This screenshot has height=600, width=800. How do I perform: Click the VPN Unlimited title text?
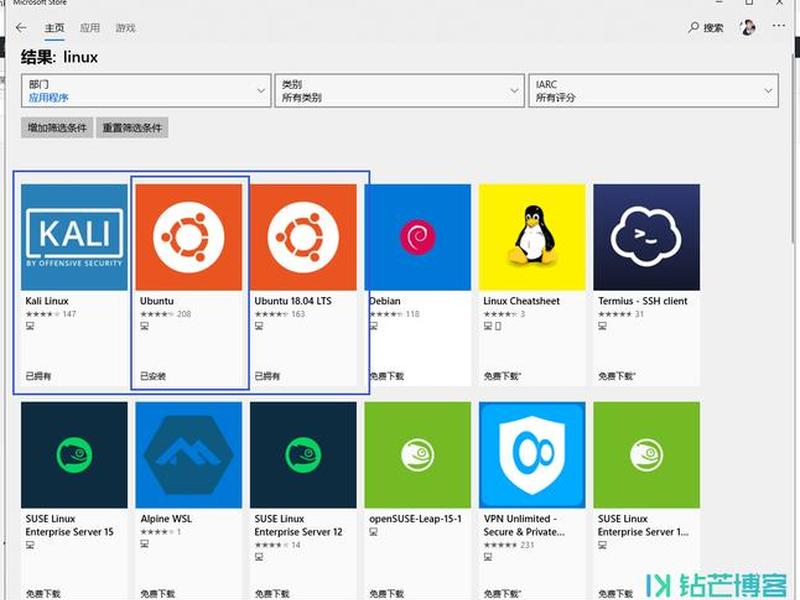pyautogui.click(x=524, y=525)
